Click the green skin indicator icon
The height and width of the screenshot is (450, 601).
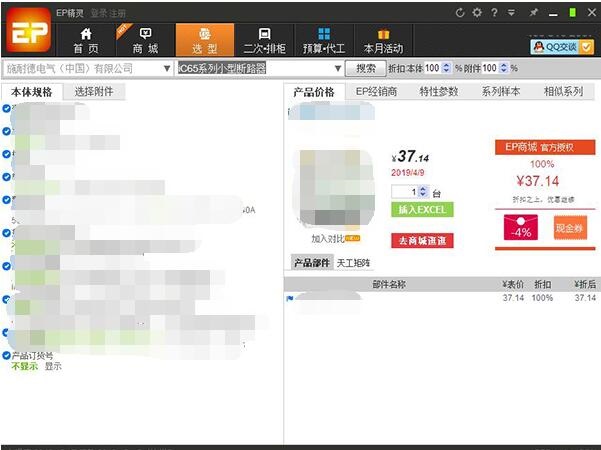click(x=572, y=13)
